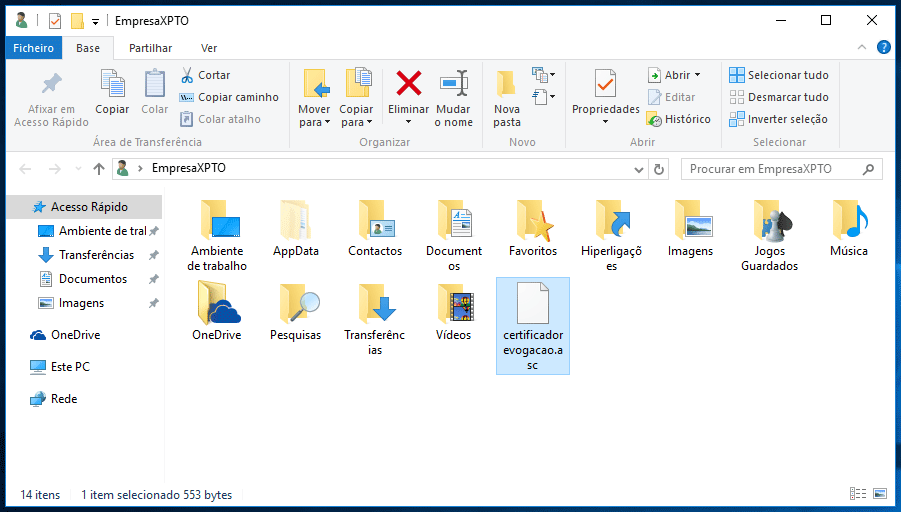Image resolution: width=901 pixels, height=512 pixels.
Task: Open the Ficheiro menu tab
Action: coord(33,48)
